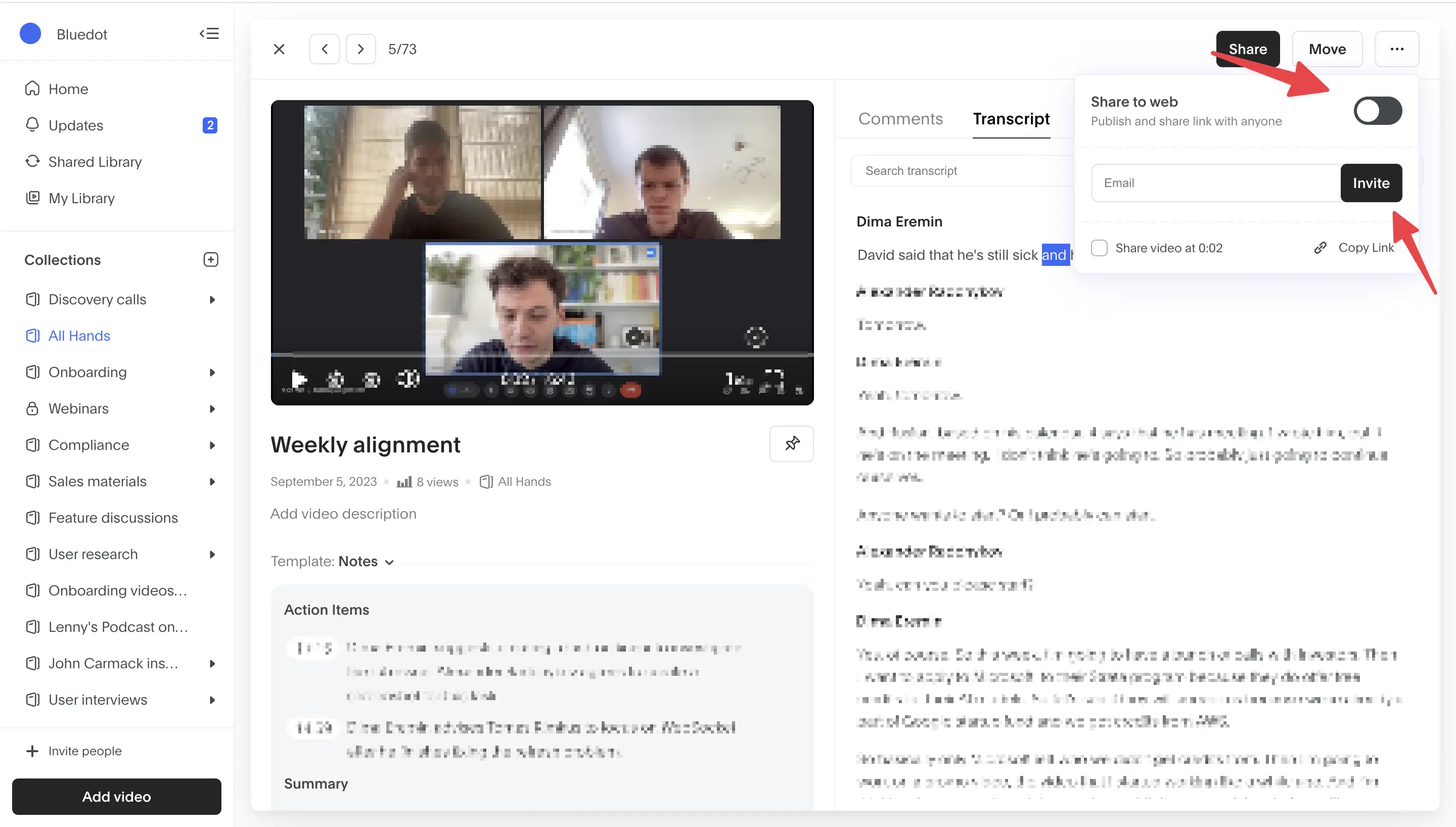This screenshot has height=827, width=1456.
Task: Check Share video at 0:02
Action: click(1100, 248)
